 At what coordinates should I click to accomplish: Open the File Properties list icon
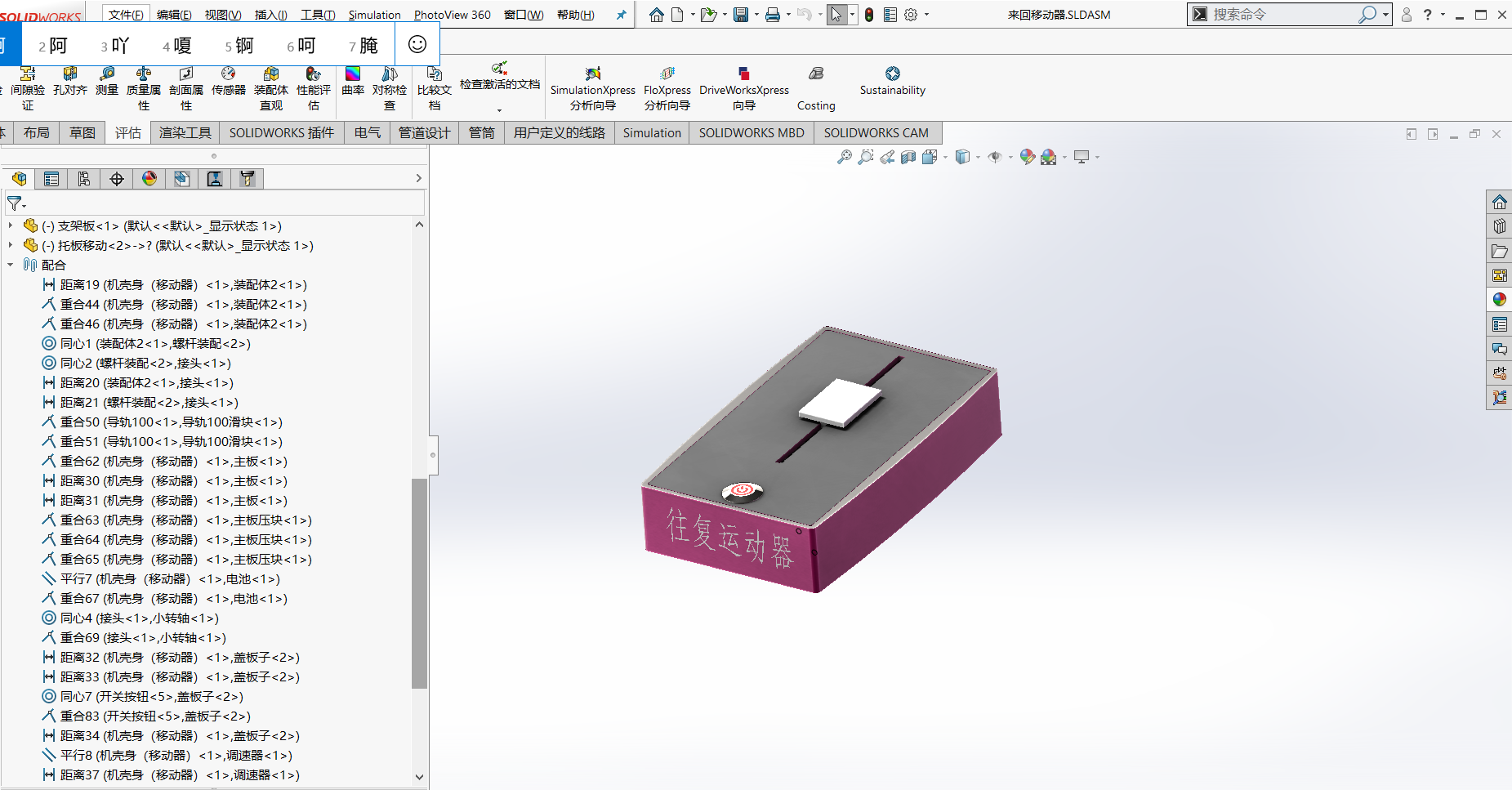pyautogui.click(x=890, y=15)
